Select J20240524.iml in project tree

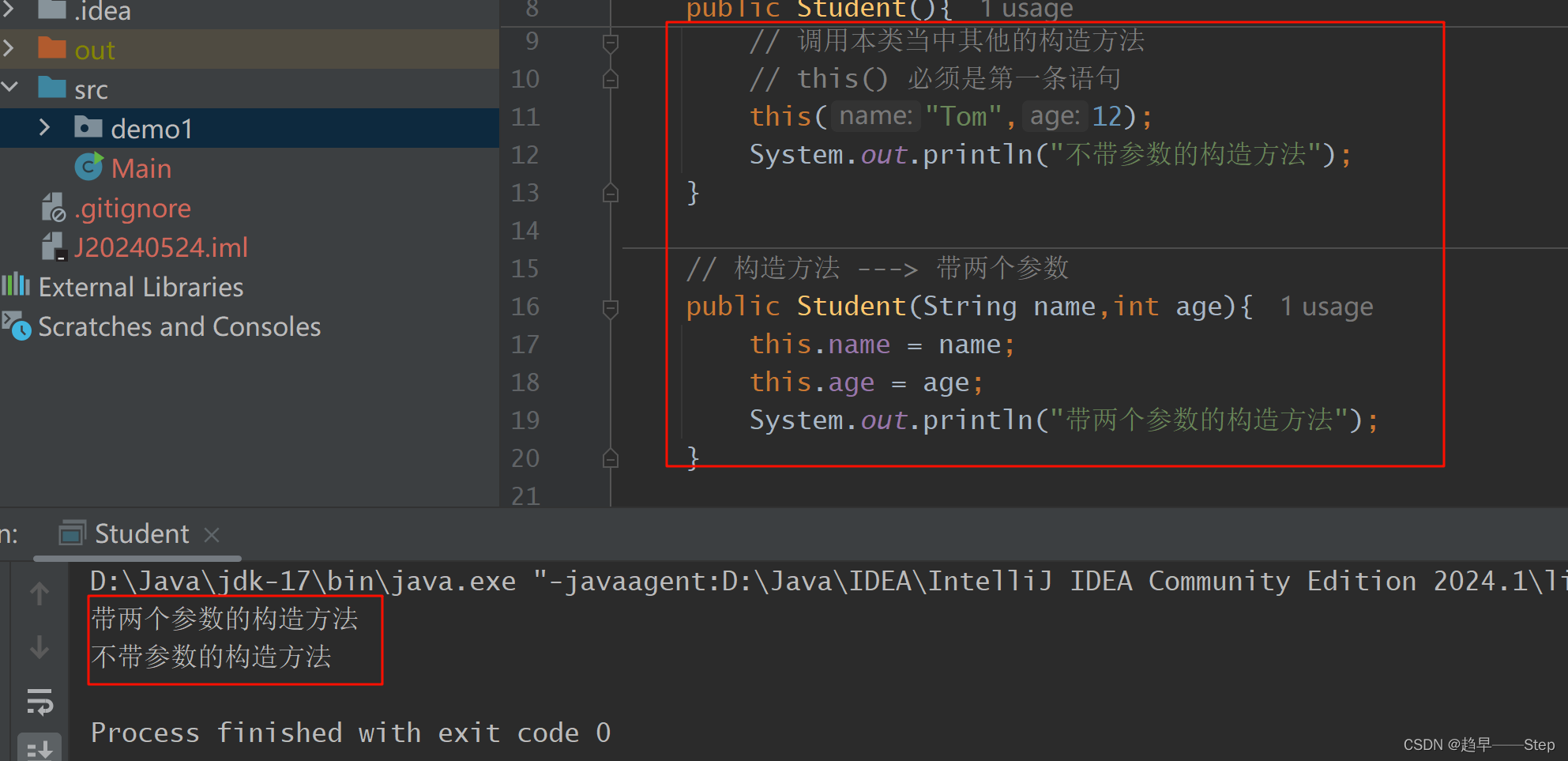(x=161, y=247)
